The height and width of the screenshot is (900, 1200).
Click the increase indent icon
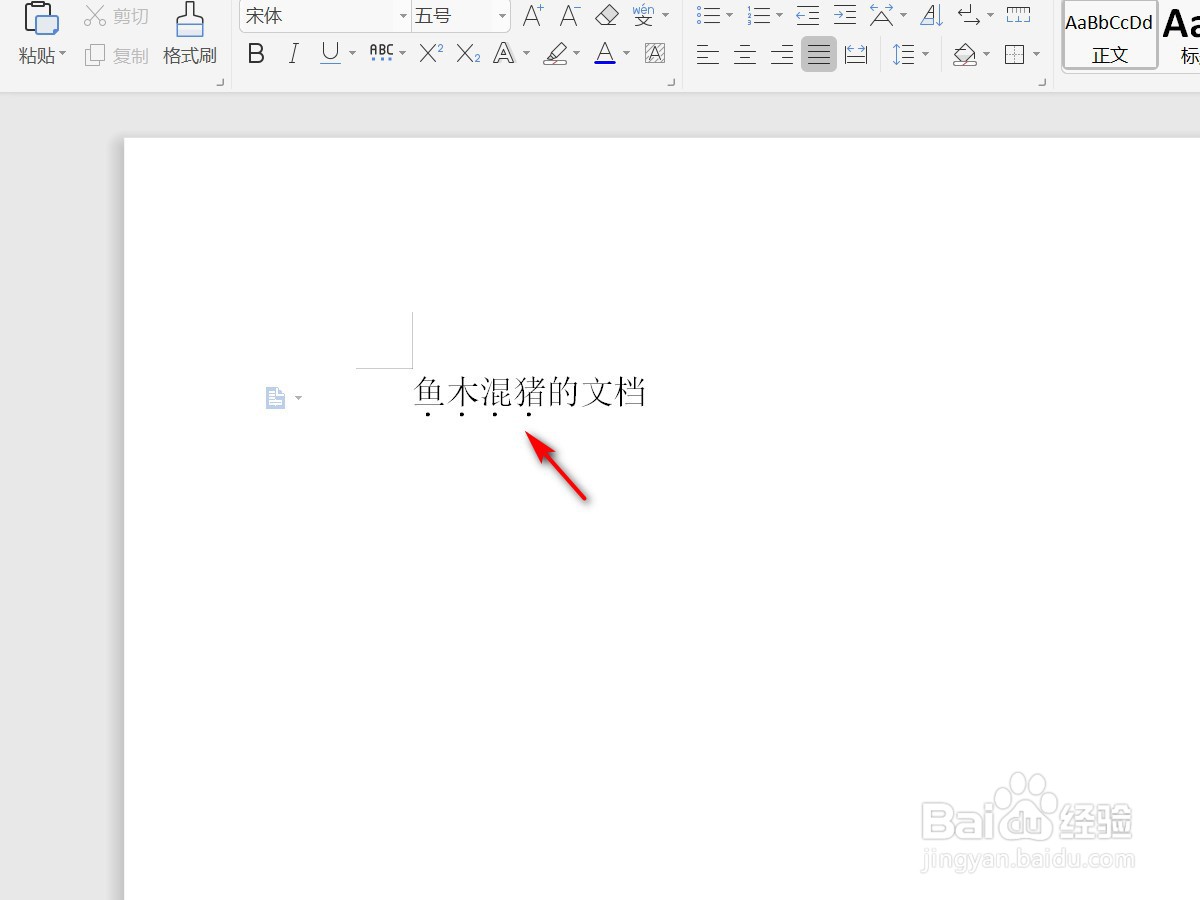pos(845,15)
